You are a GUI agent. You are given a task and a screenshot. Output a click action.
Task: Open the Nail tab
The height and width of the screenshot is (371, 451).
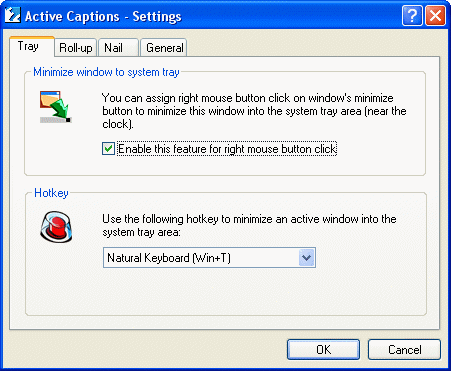tap(118, 48)
